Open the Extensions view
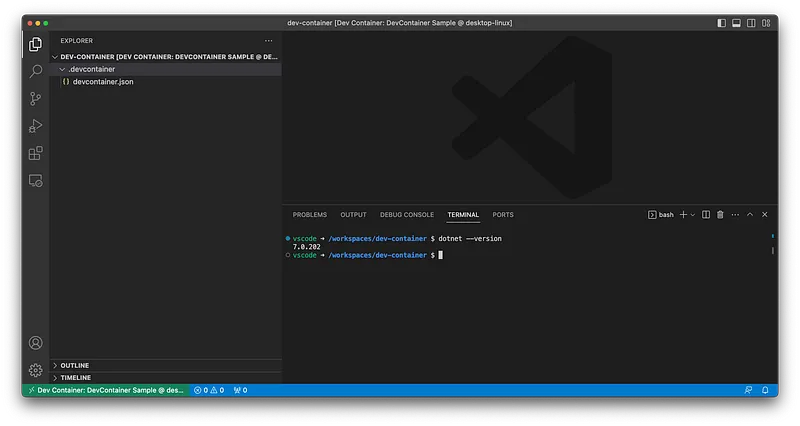800x426 pixels. [36, 153]
